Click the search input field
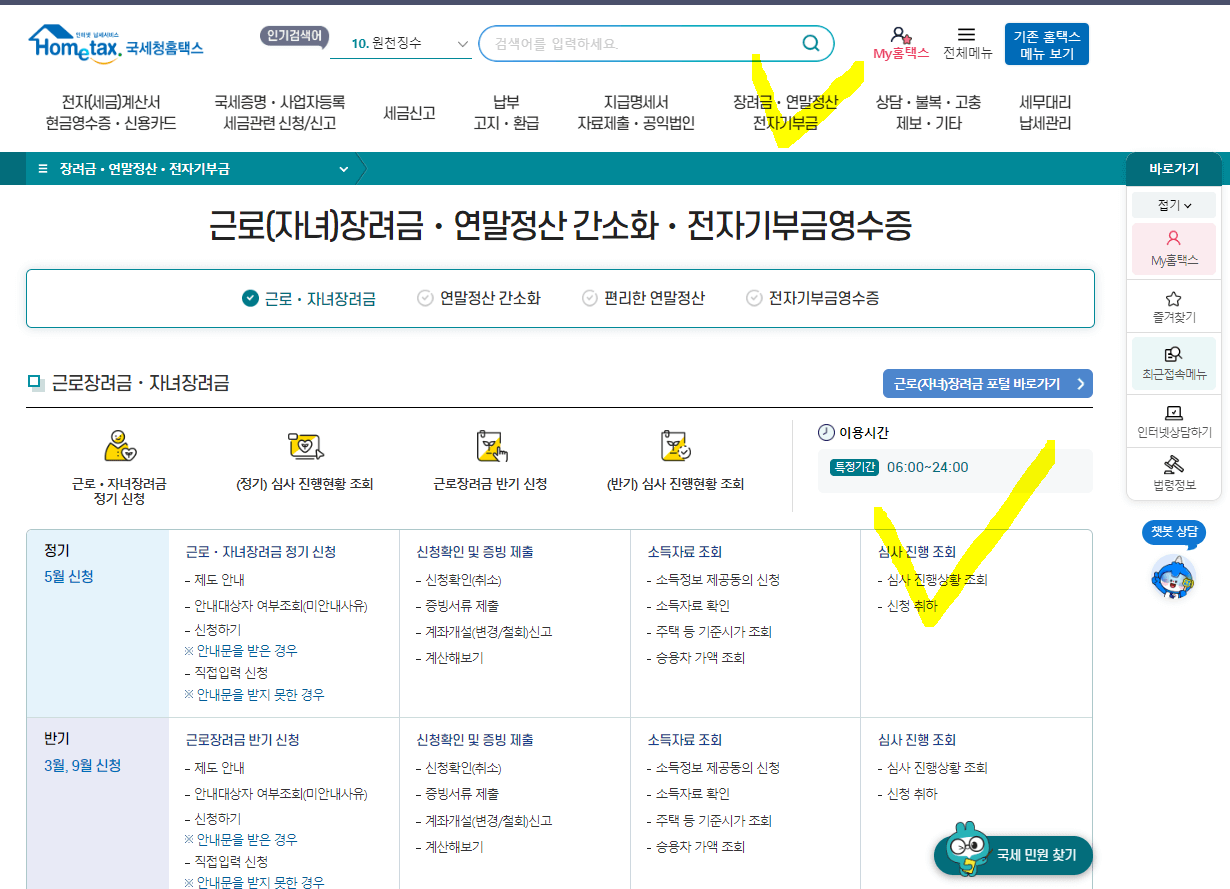Viewport: 1230px width, 889px height. pyautogui.click(x=640, y=43)
